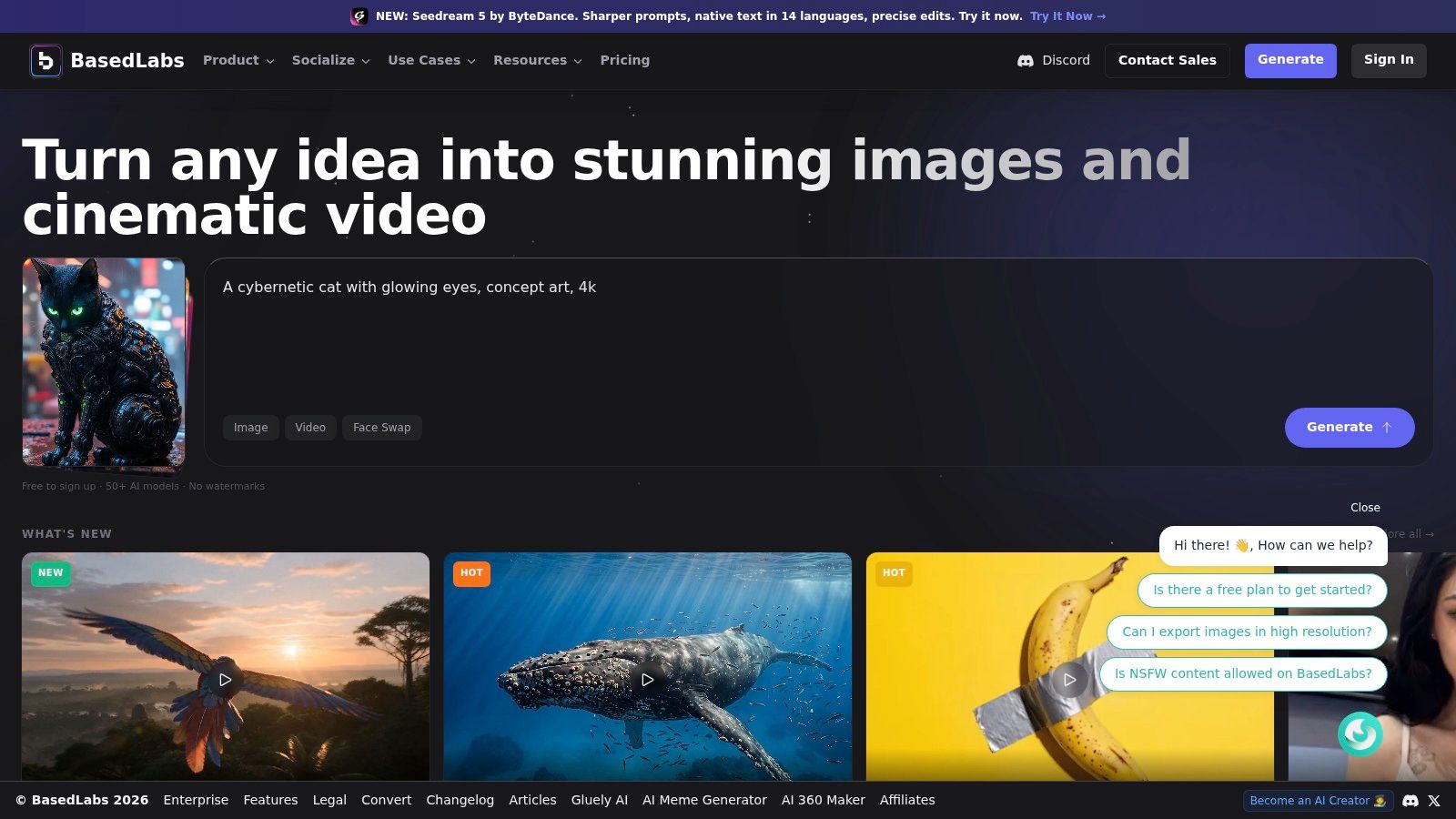The width and height of the screenshot is (1456, 819).
Task: Click Try It Now in banner
Action: [x=1067, y=16]
